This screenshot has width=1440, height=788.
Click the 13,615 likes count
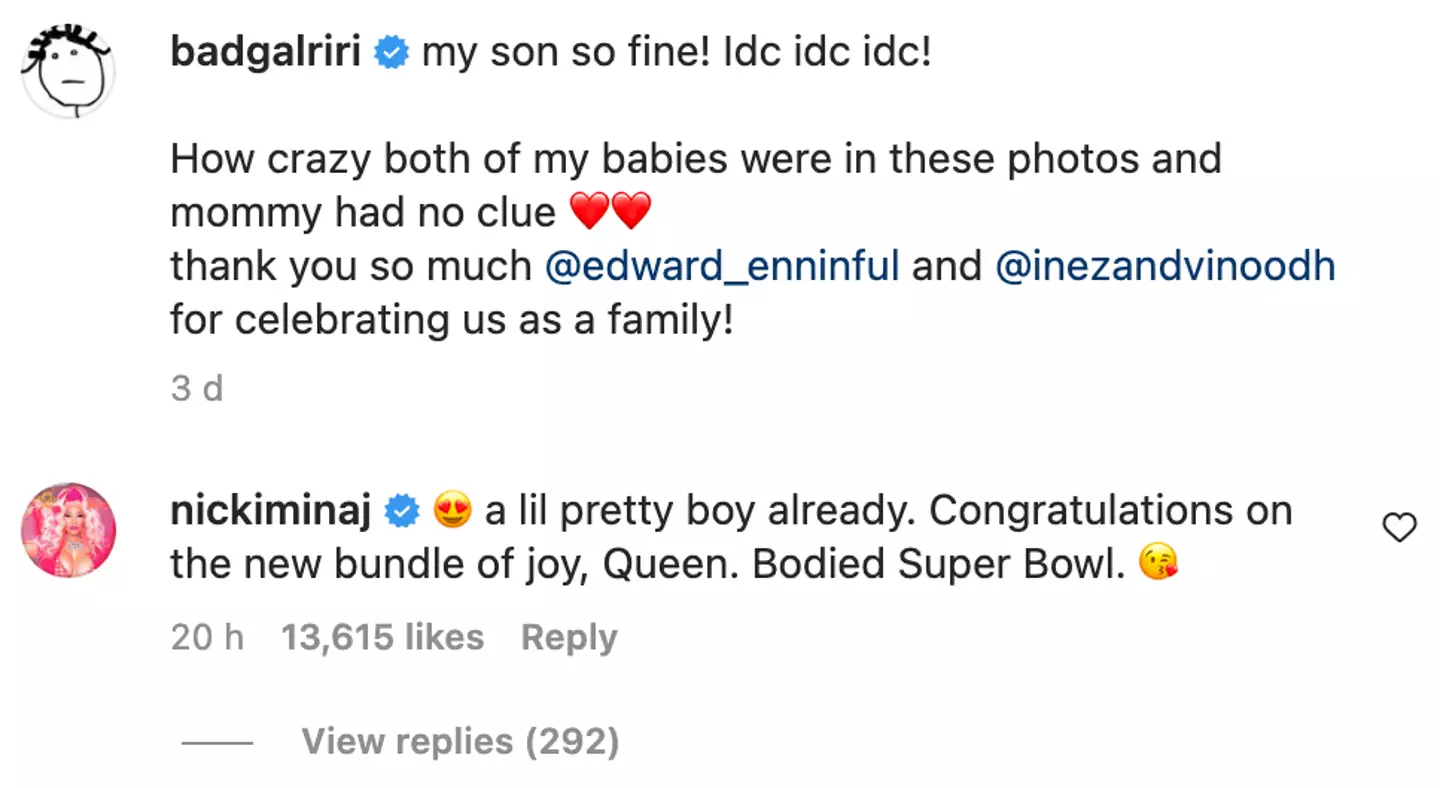[383, 636]
